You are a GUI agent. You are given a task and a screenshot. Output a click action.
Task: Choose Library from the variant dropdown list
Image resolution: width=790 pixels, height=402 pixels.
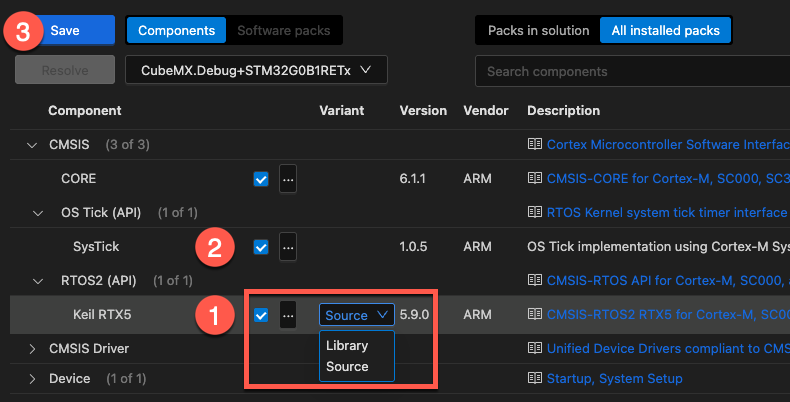(x=347, y=346)
